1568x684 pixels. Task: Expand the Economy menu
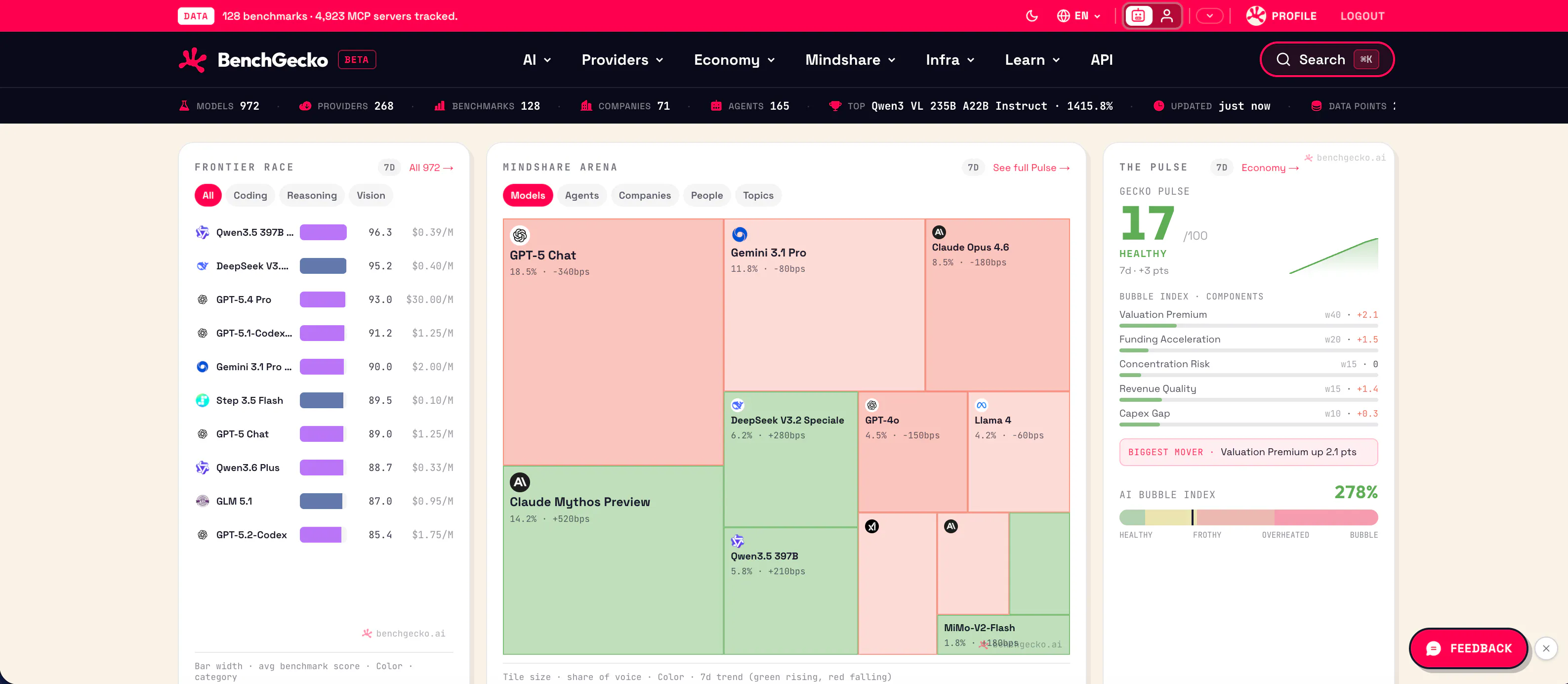point(734,60)
